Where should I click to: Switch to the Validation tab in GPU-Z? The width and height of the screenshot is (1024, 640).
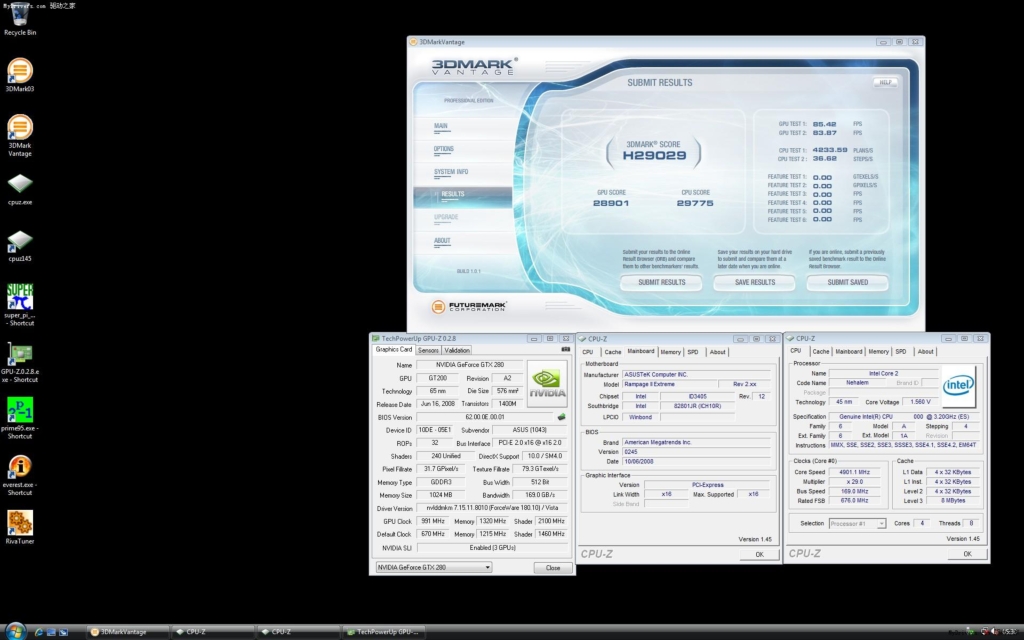(x=456, y=351)
